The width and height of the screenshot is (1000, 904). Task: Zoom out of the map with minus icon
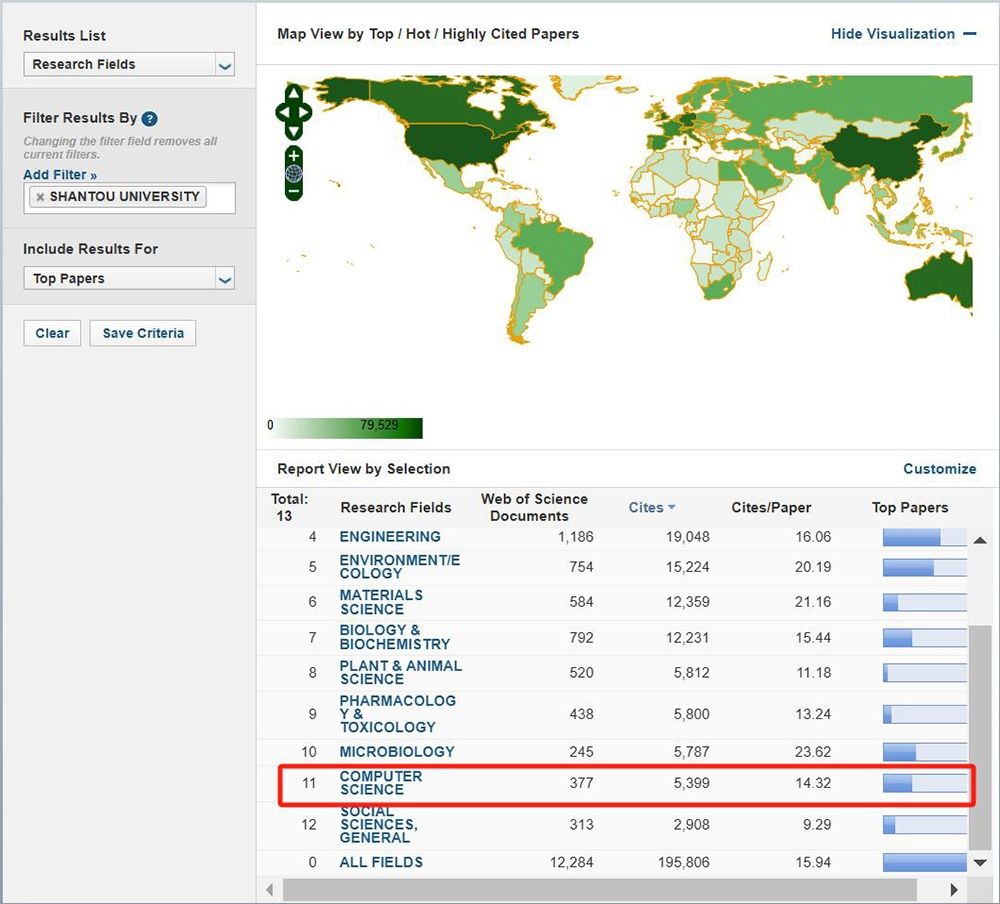[293, 191]
